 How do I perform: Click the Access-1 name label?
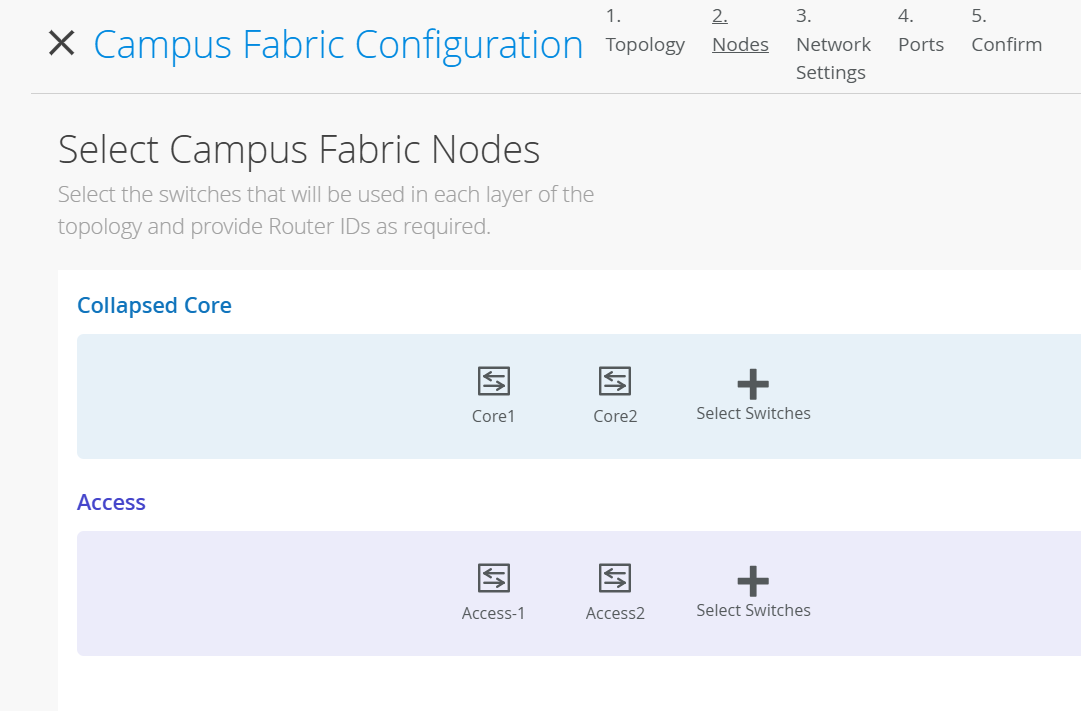pos(493,613)
